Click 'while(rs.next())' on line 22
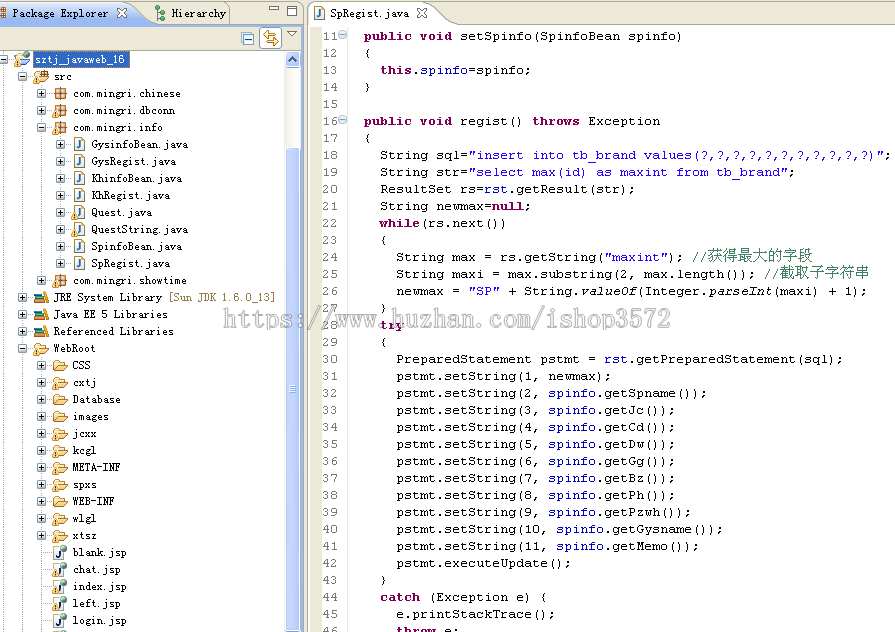Screen dimensions: 895x632 coord(442,223)
